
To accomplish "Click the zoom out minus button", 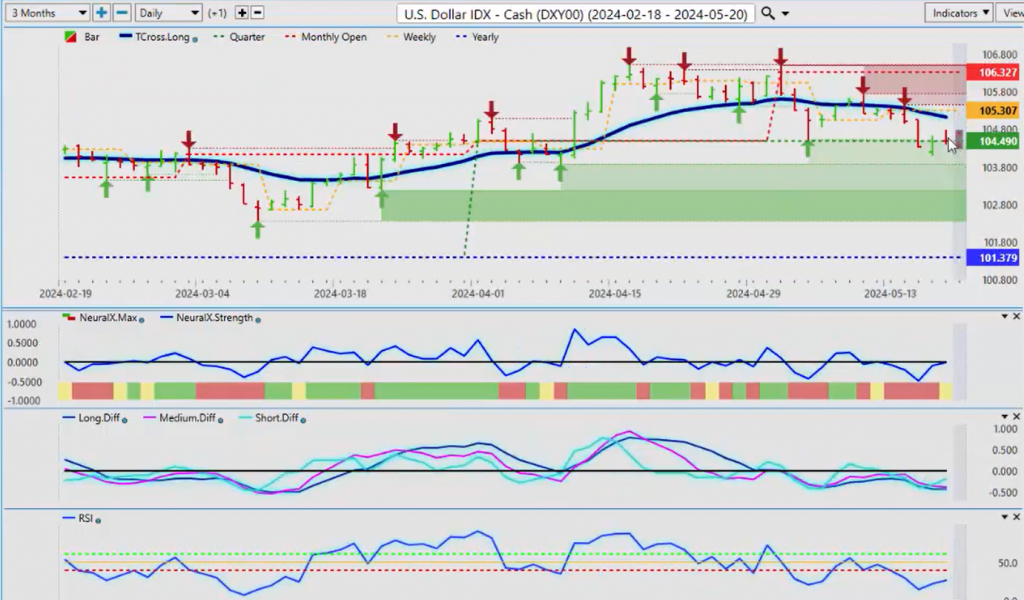I will (x=122, y=13).
